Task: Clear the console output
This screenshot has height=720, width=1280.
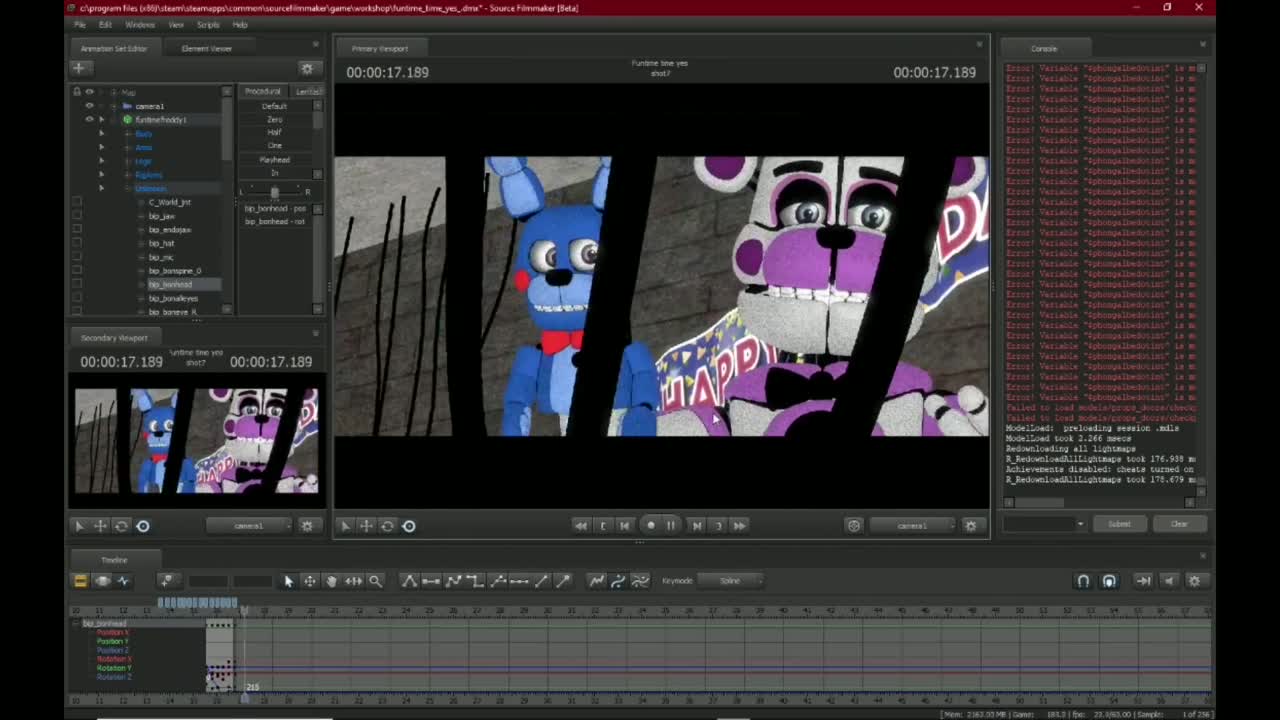Action: point(1179,524)
